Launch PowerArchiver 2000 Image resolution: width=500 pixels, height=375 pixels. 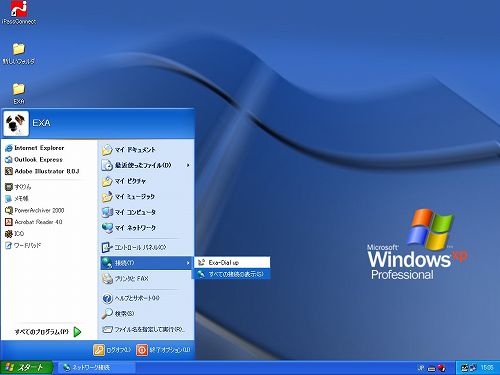[x=34, y=210]
